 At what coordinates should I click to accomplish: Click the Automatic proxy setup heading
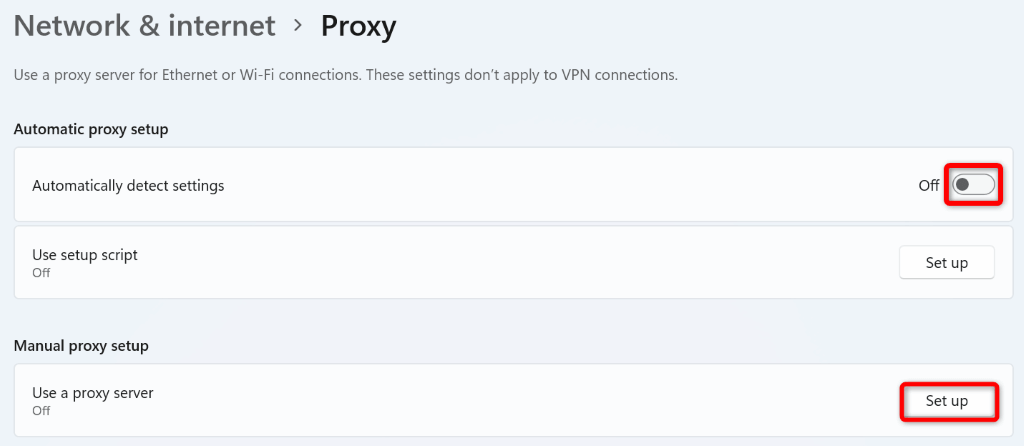[91, 129]
